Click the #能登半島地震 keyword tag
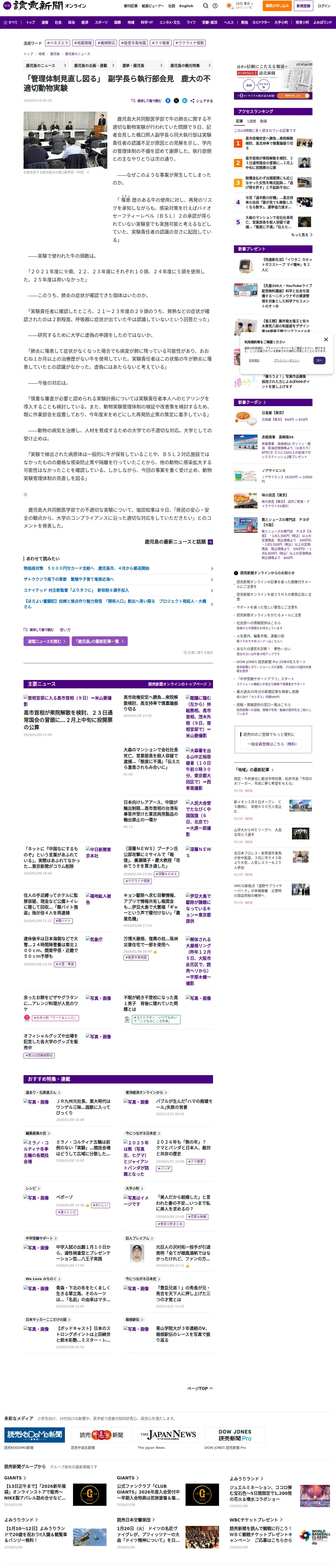Image resolution: width=336 pixels, height=1568 pixels. pos(133,43)
